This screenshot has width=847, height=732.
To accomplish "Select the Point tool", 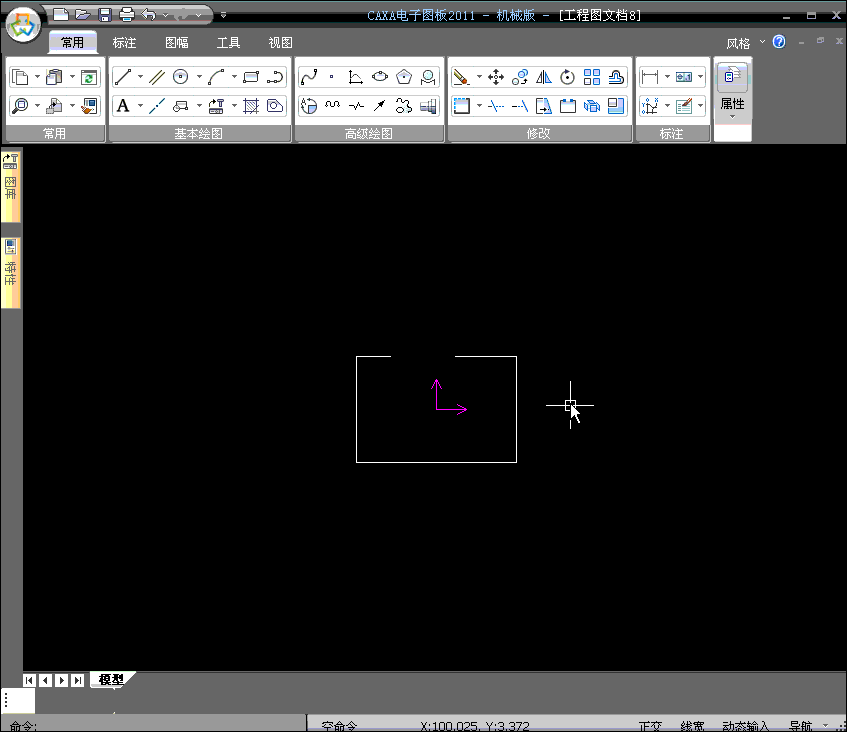I will [332, 77].
